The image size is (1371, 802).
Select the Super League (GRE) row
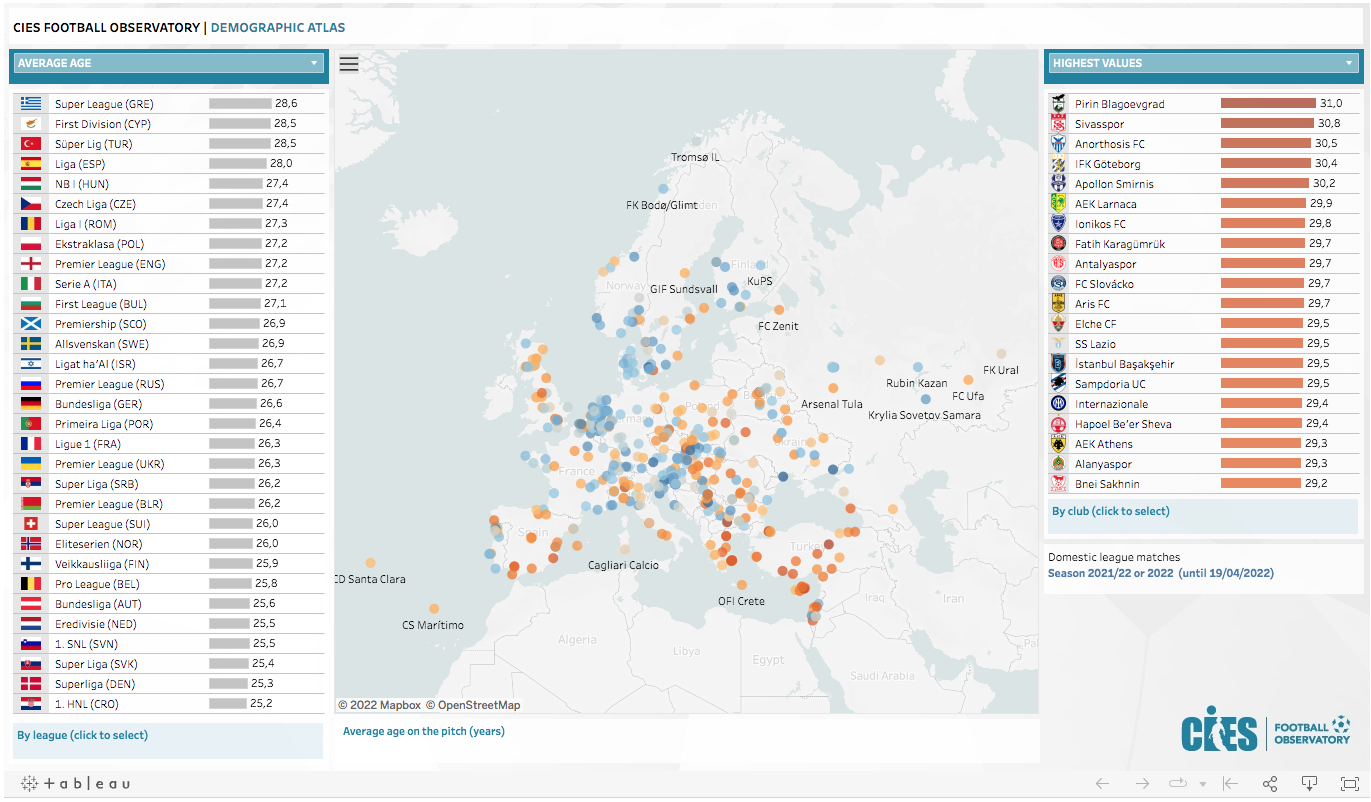[169, 104]
